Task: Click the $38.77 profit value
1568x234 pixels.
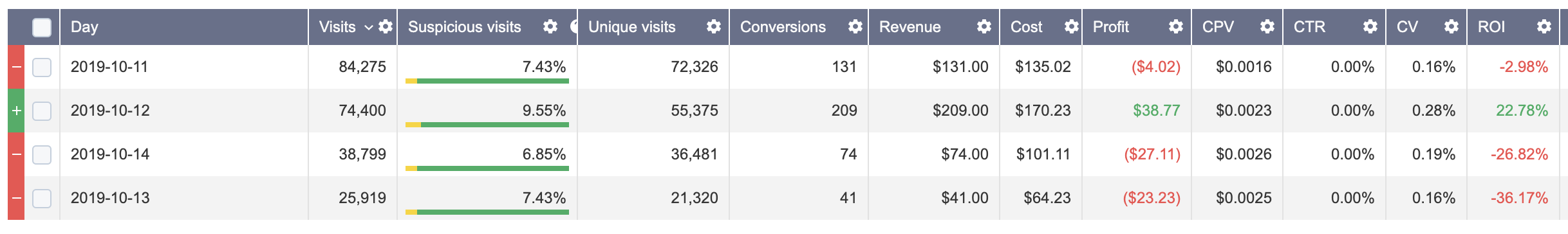Action: (x=1157, y=111)
